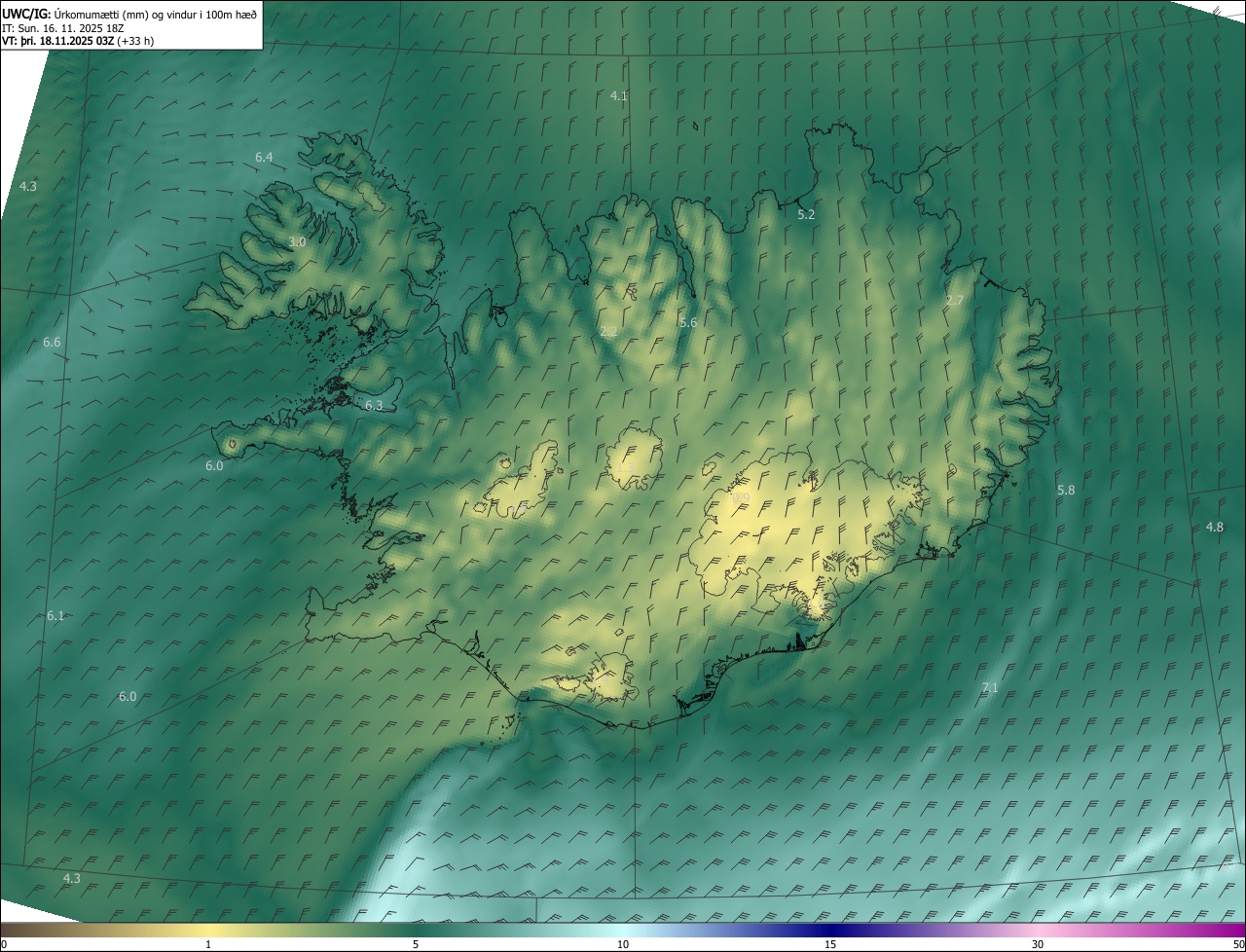The height and width of the screenshot is (952, 1246).
Task: Click the 1 tick on the color scale
Action: point(208,944)
